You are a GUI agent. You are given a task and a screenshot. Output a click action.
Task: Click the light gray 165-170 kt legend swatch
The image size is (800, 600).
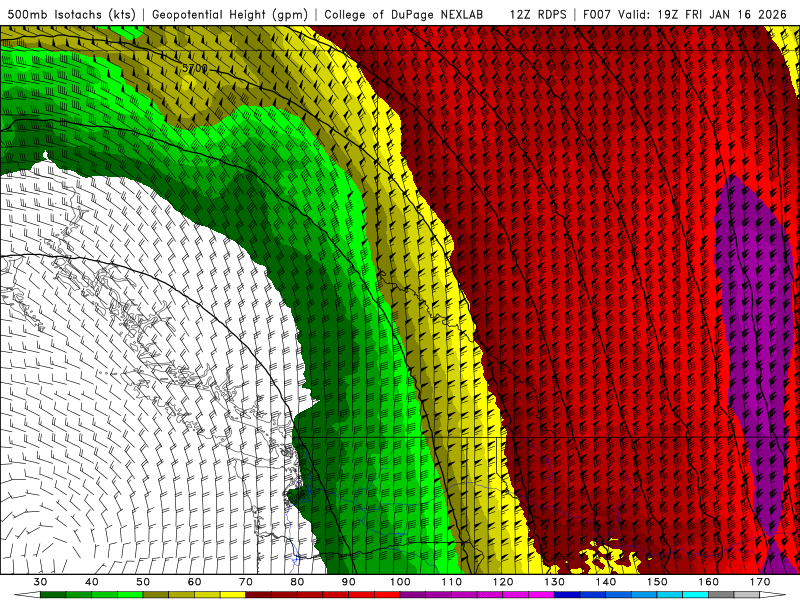(747, 594)
